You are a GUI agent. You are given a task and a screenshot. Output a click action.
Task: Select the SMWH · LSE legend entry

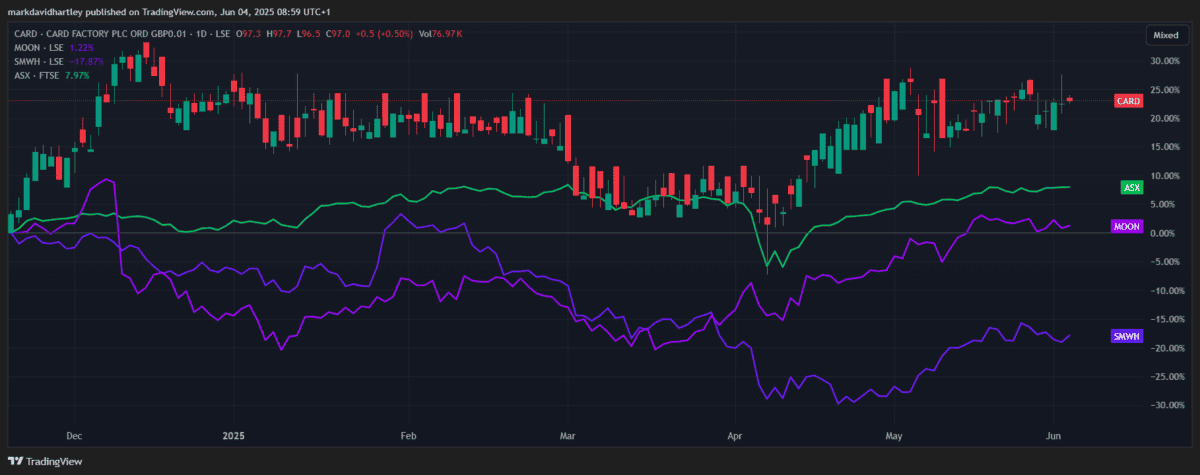[x=39, y=60]
